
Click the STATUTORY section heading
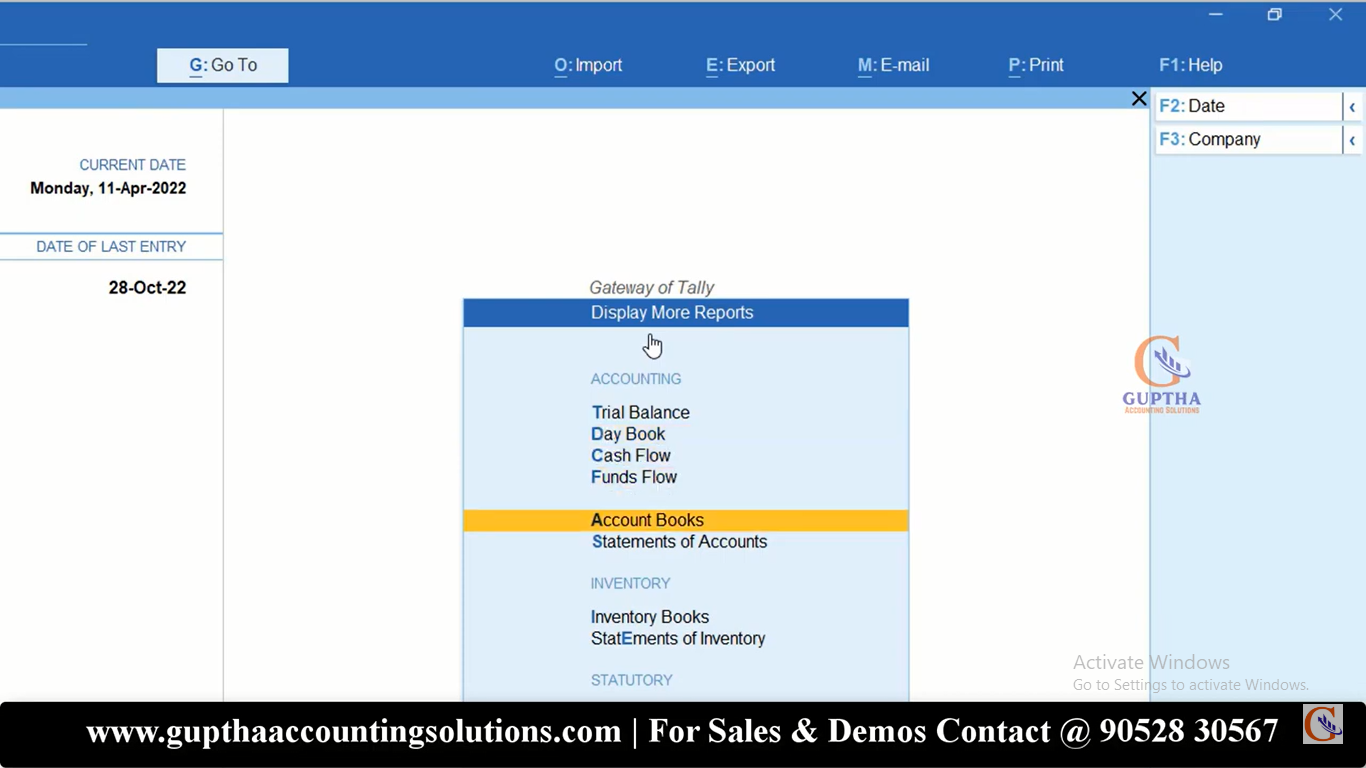click(631, 680)
